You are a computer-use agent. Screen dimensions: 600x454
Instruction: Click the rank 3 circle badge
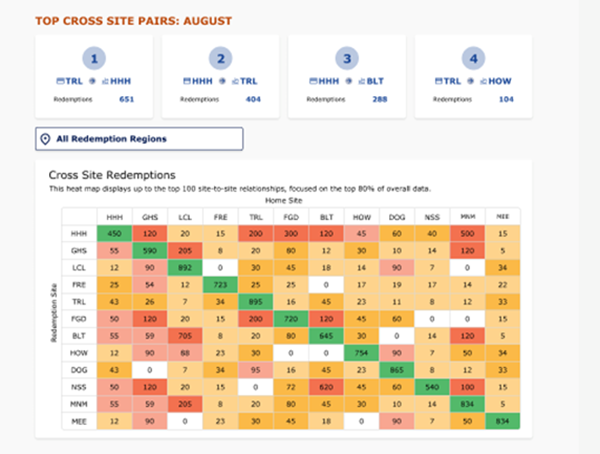click(347, 58)
